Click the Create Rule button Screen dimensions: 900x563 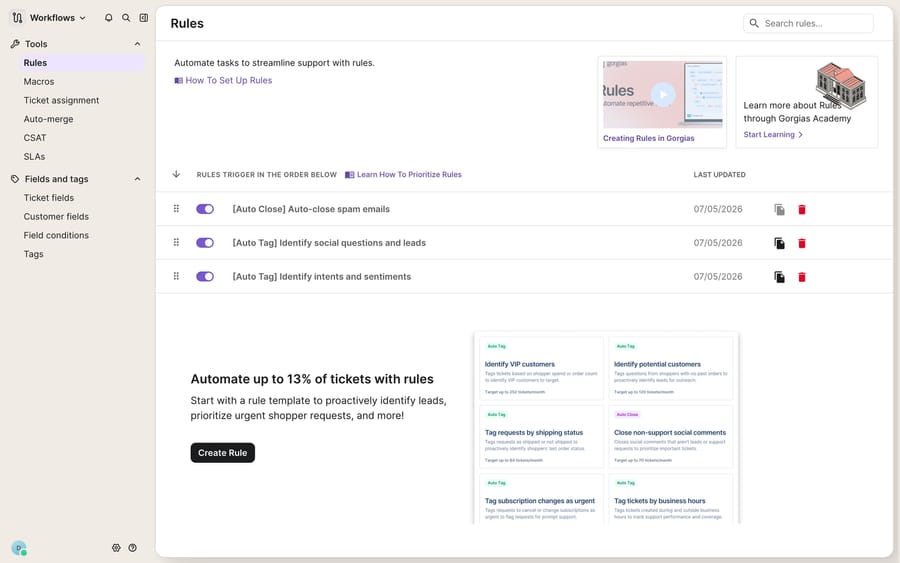coord(223,453)
